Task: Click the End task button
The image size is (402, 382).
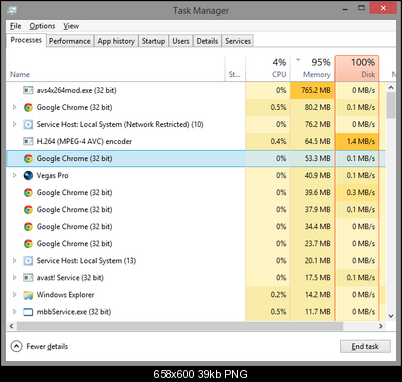Action: [x=365, y=346]
